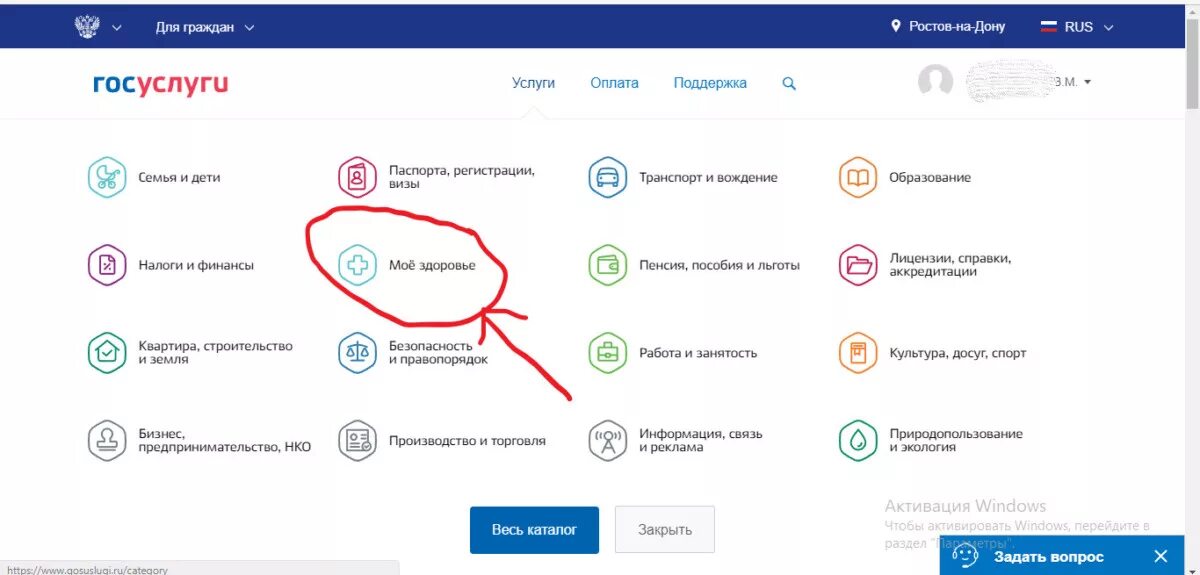Open the Квартира, строительство и земля icon
Viewport: 1200px width, 575px height.
[107, 353]
